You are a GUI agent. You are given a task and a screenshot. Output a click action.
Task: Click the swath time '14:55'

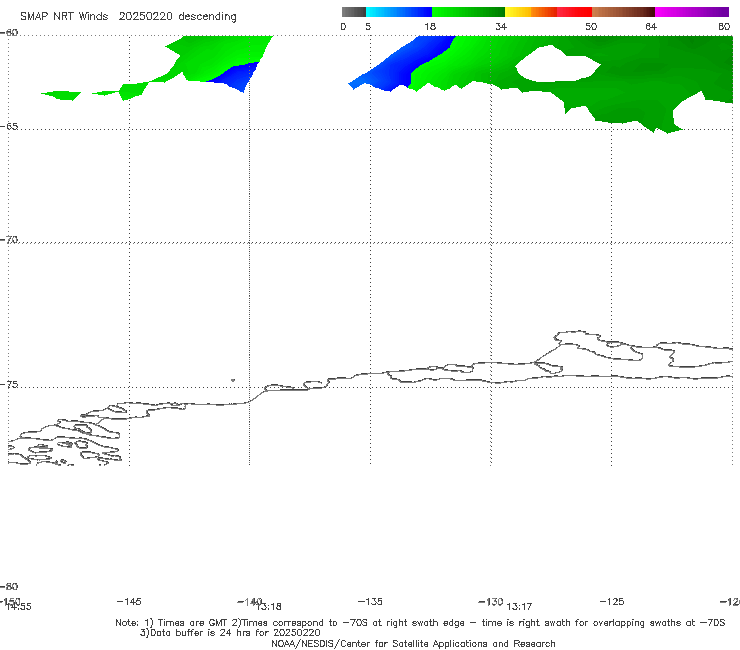pos(19,607)
